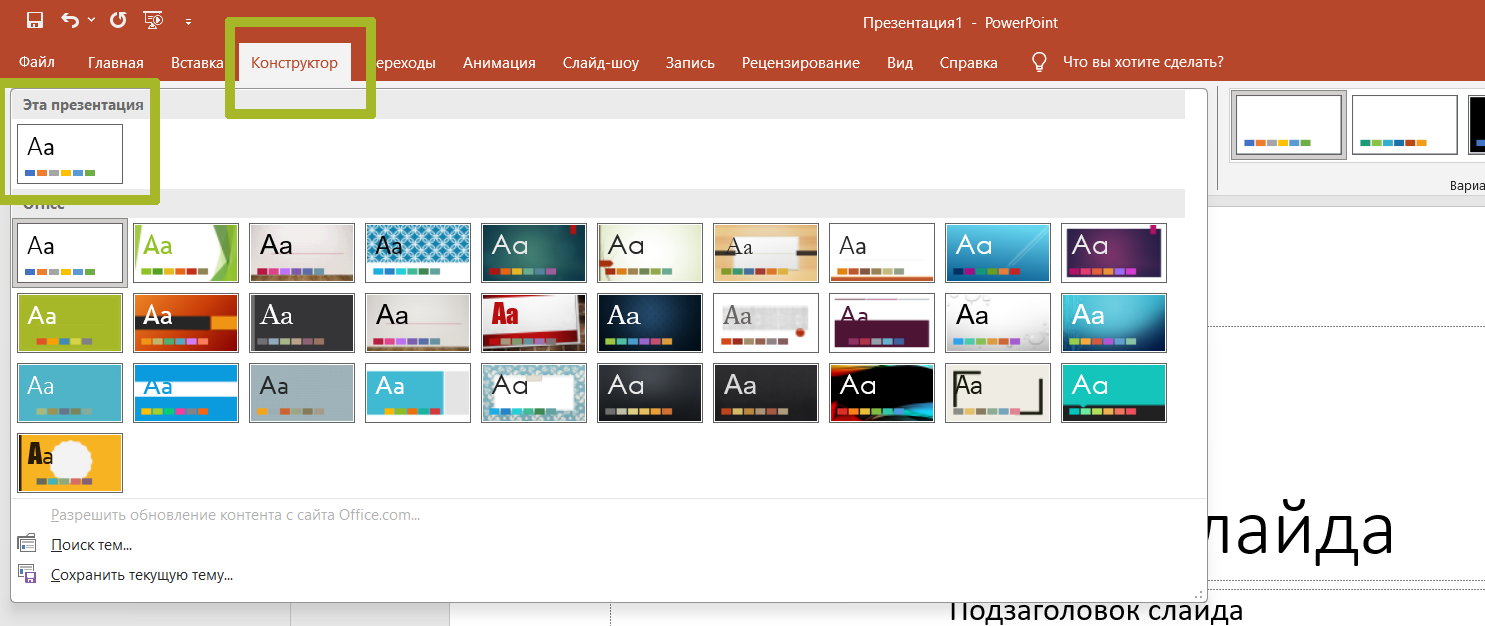Apply the white theme with green angular shapes
Image resolution: width=1485 pixels, height=626 pixels.
tap(186, 252)
